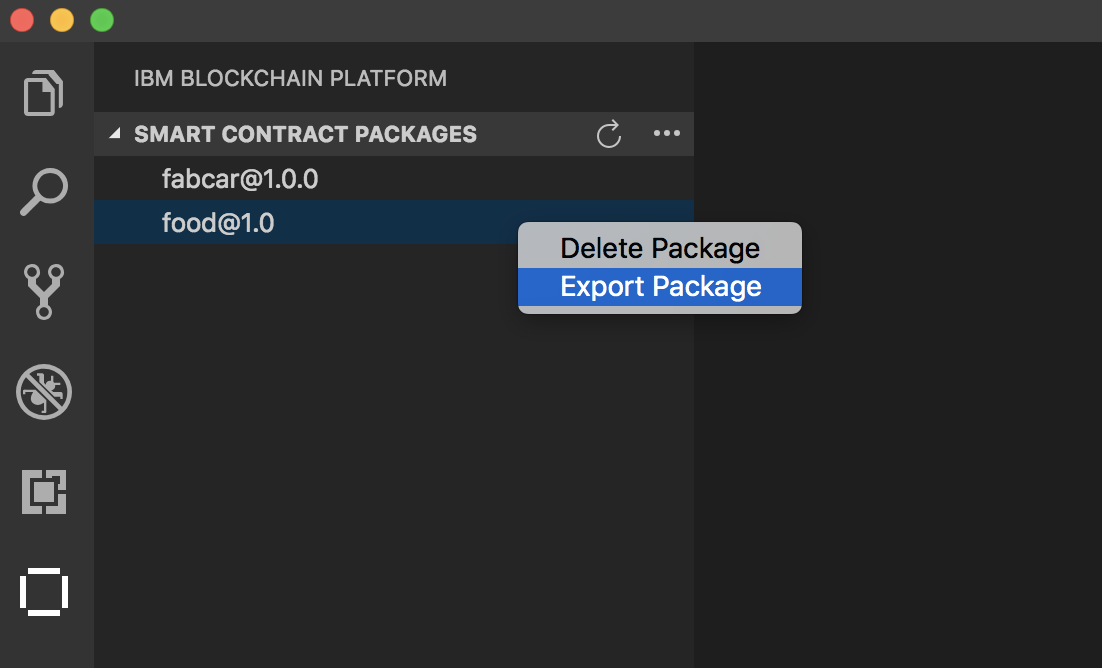This screenshot has height=668, width=1102.
Task: Collapse the Smart Contract Packages triangle
Action: pyautogui.click(x=115, y=134)
